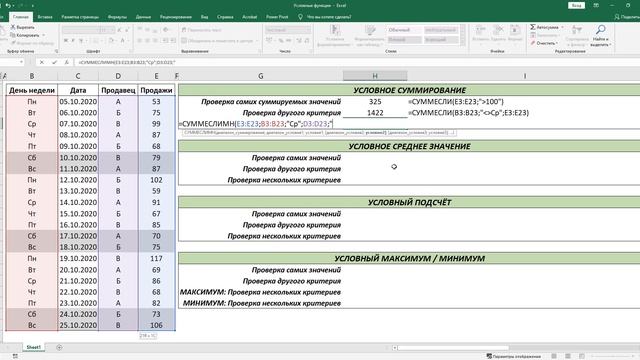Expand the Автосумма dropdown arrow
Screen dimensions: 640x360
pyautogui.click(x=562, y=27)
